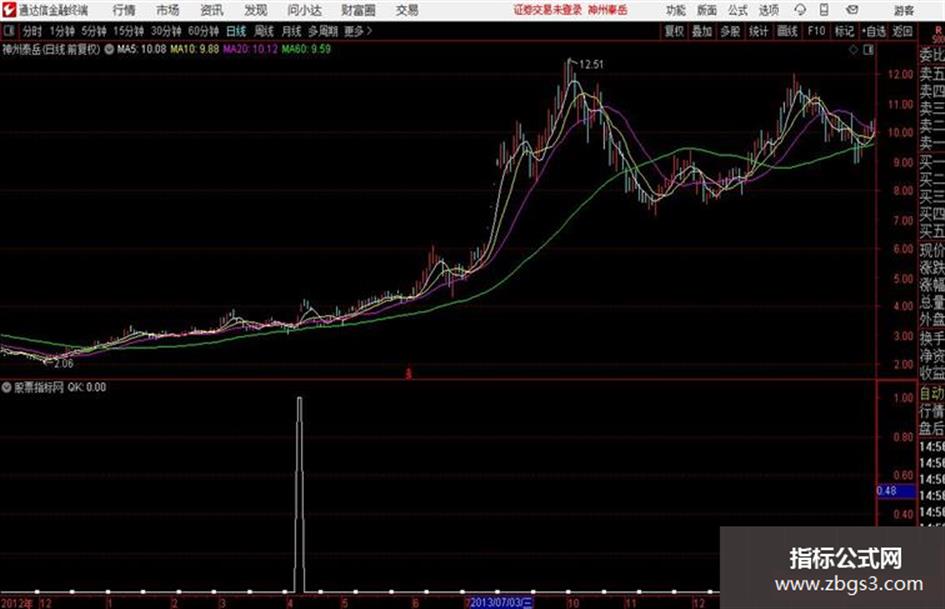This screenshot has width=945, height=609.
Task: Open the 公式 menu
Action: pyautogui.click(x=738, y=10)
